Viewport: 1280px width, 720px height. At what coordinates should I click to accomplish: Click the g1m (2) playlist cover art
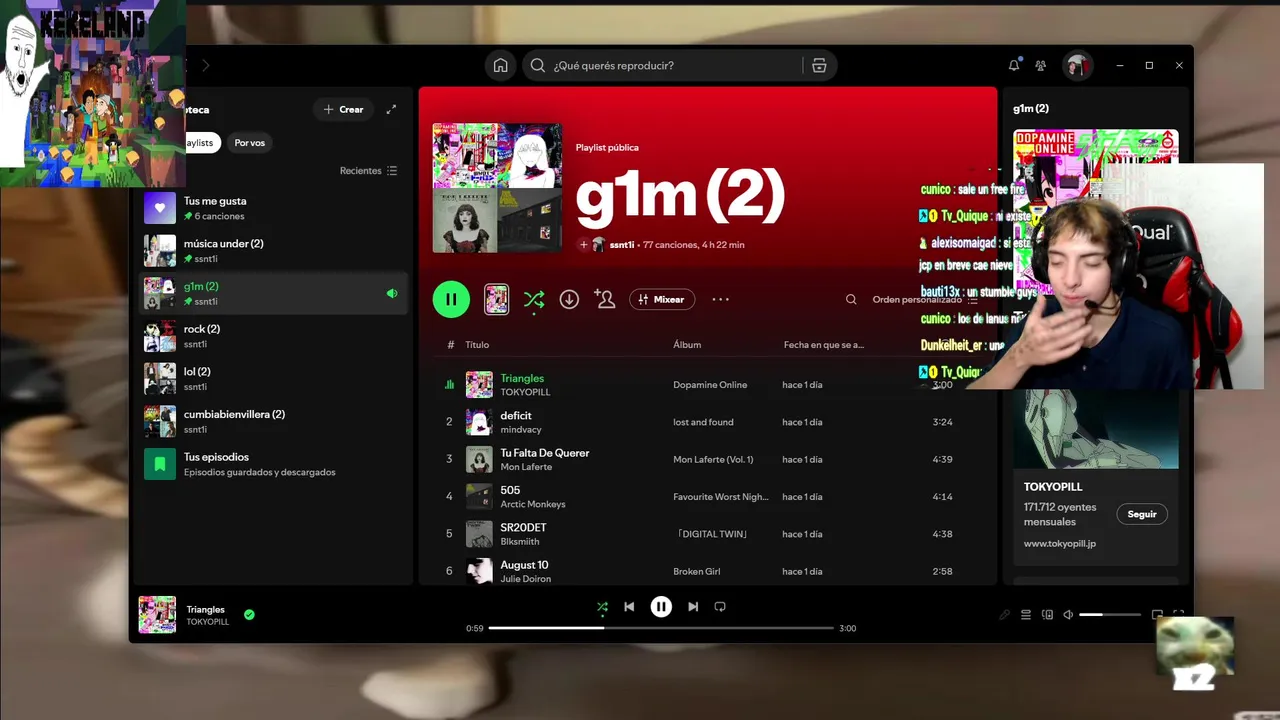497,188
